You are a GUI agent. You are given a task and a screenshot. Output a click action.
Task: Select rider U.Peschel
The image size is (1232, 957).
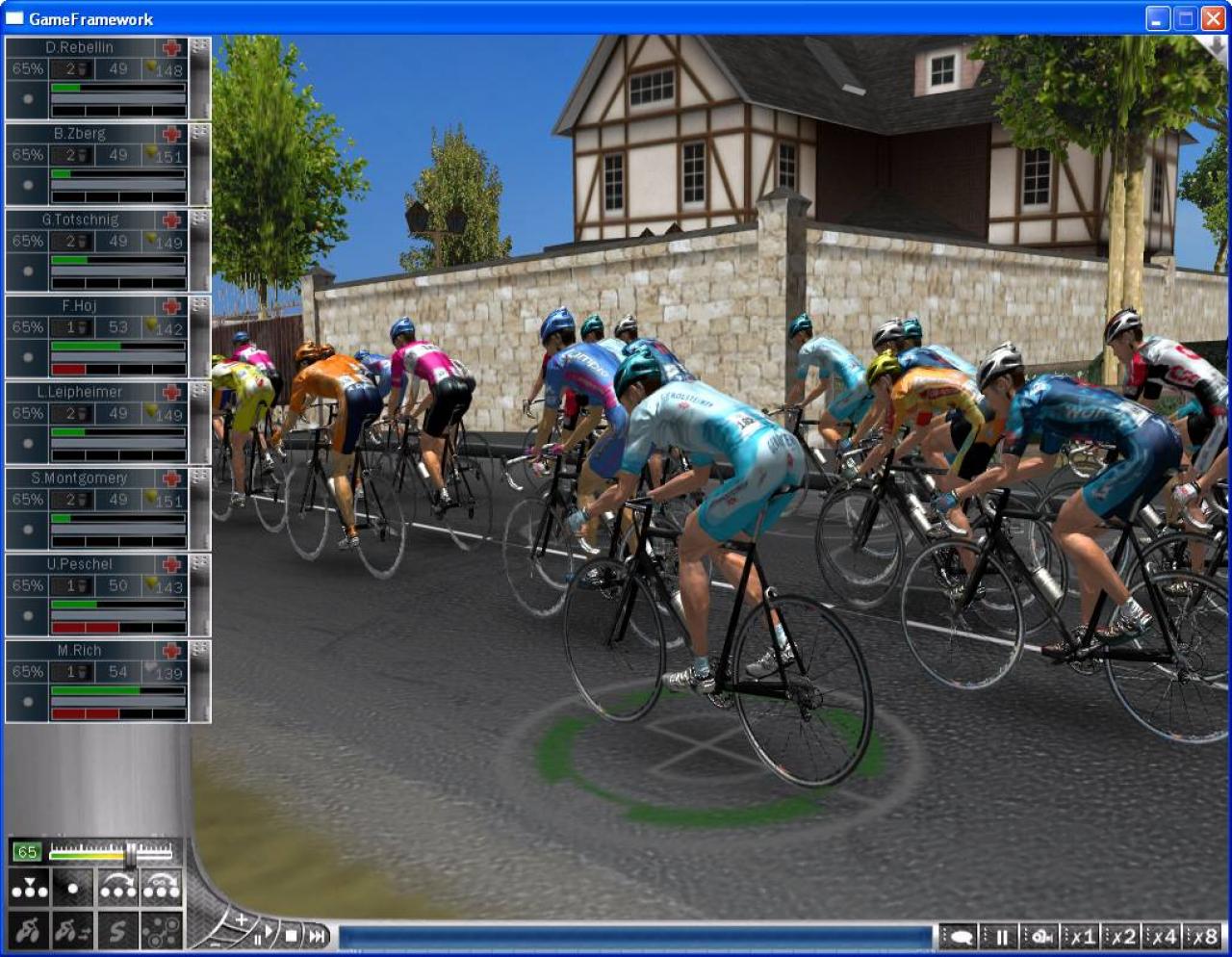80,564
